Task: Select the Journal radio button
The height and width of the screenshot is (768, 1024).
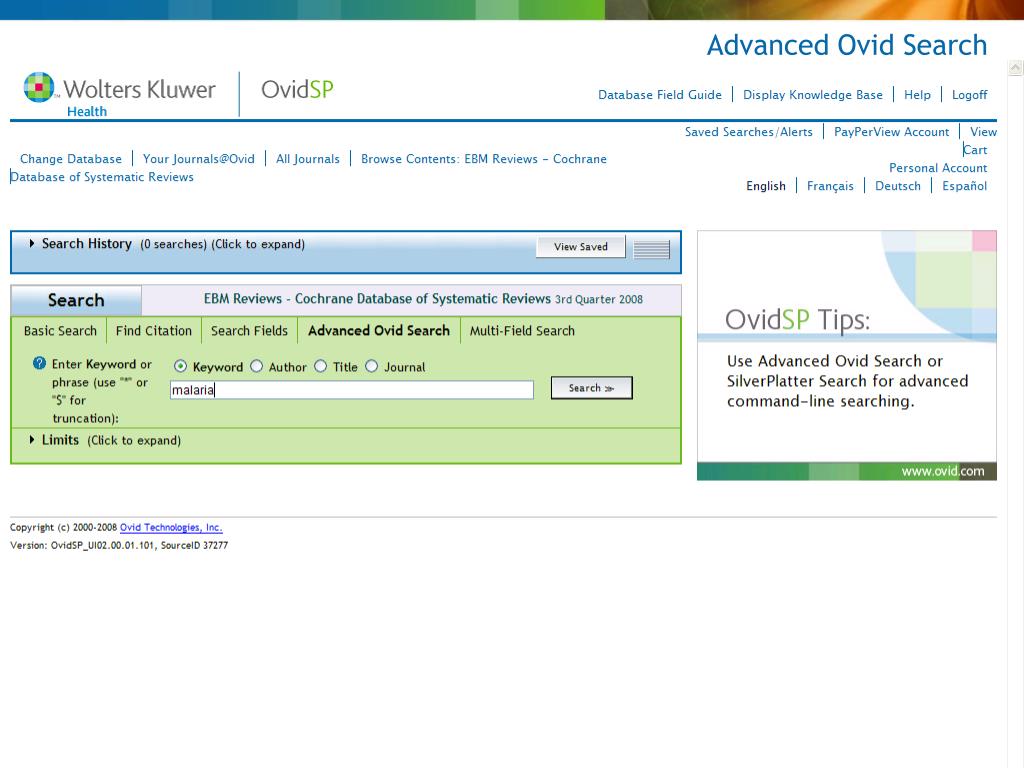Action: click(x=372, y=366)
